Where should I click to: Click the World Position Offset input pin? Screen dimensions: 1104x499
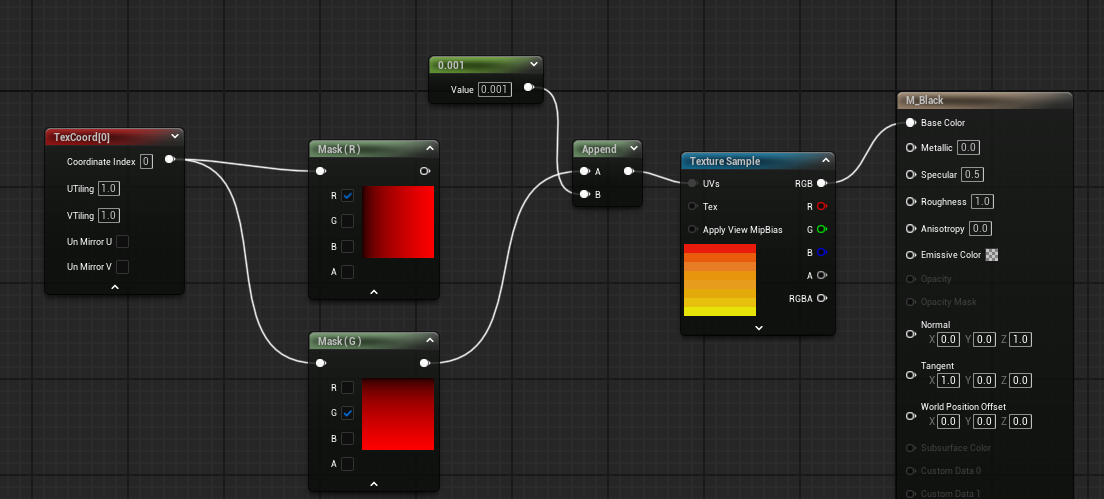click(x=910, y=416)
